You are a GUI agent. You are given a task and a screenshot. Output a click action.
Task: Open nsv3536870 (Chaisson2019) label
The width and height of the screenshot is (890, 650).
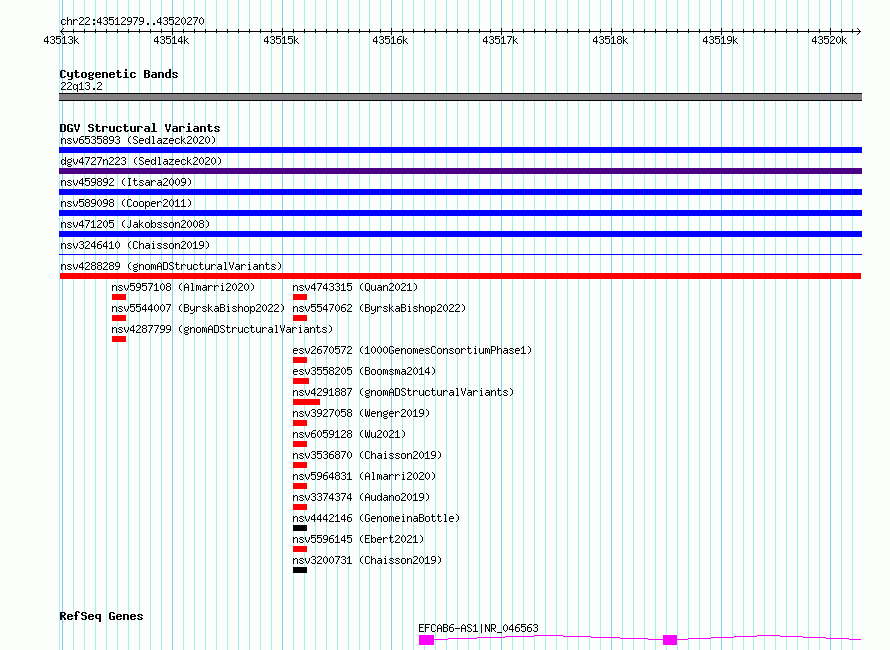(367, 455)
